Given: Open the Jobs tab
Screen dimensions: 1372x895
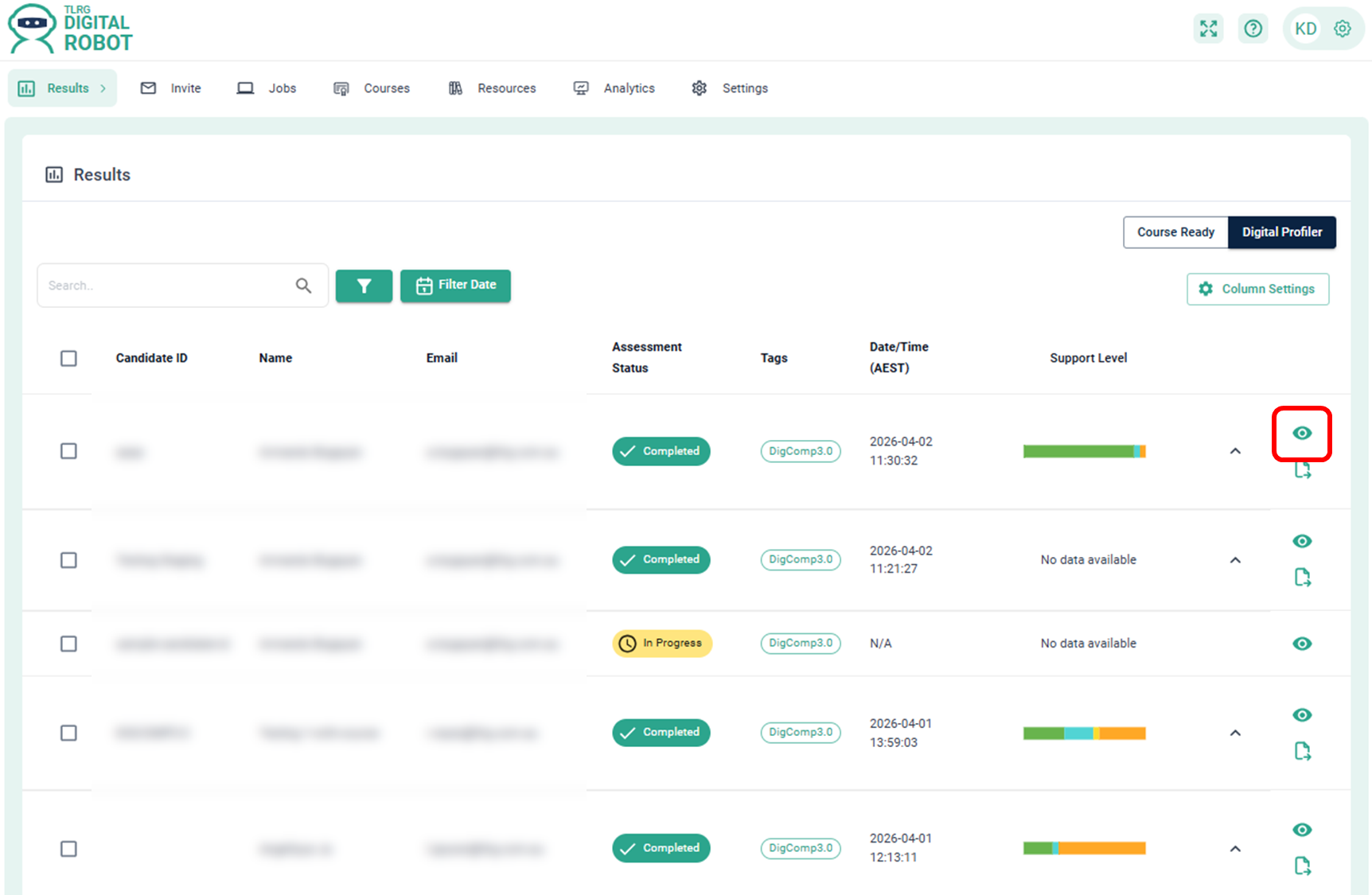Looking at the screenshot, I should tap(267, 88).
